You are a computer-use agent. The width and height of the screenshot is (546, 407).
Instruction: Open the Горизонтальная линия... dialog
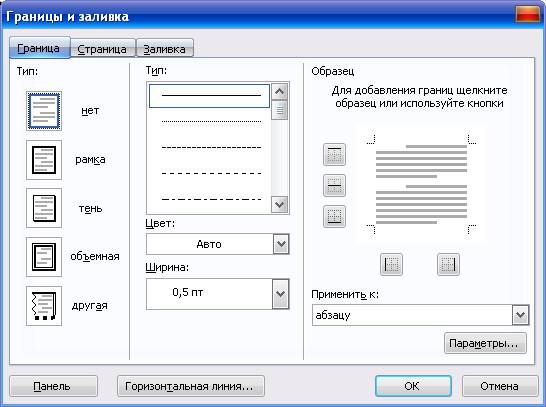[x=191, y=386]
